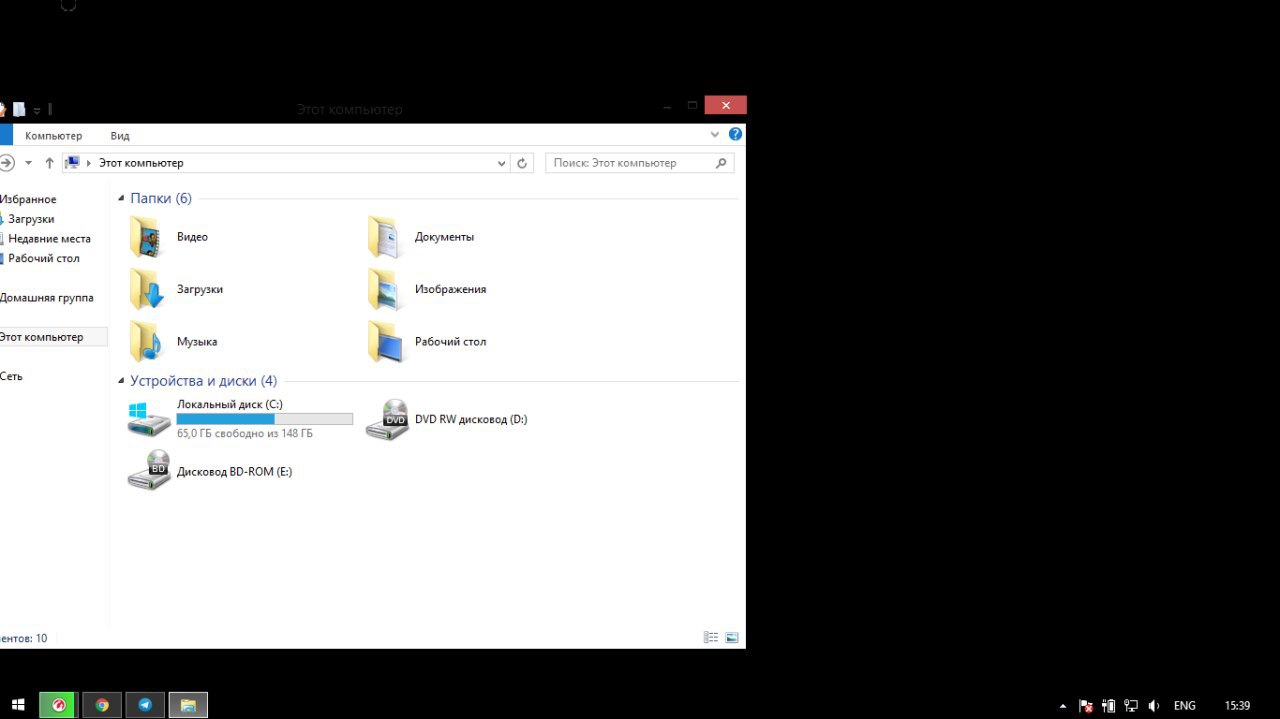Click breadcrumb arrow before Этот компьютер
This screenshot has height=719, width=1280.
point(89,163)
